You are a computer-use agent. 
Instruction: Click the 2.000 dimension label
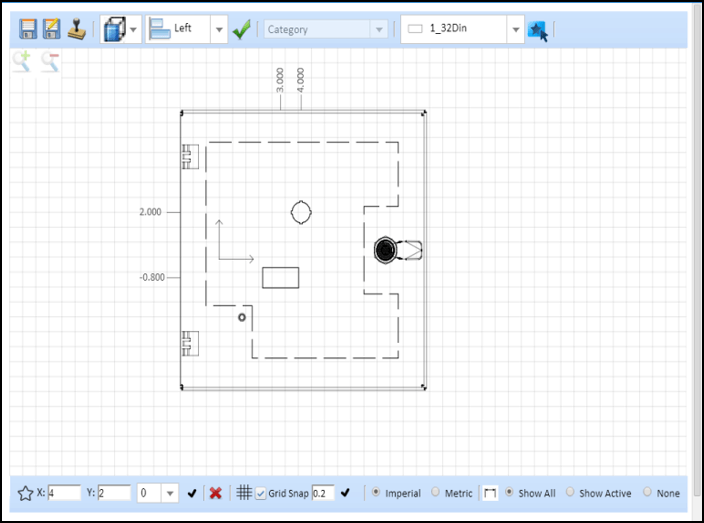(150, 212)
